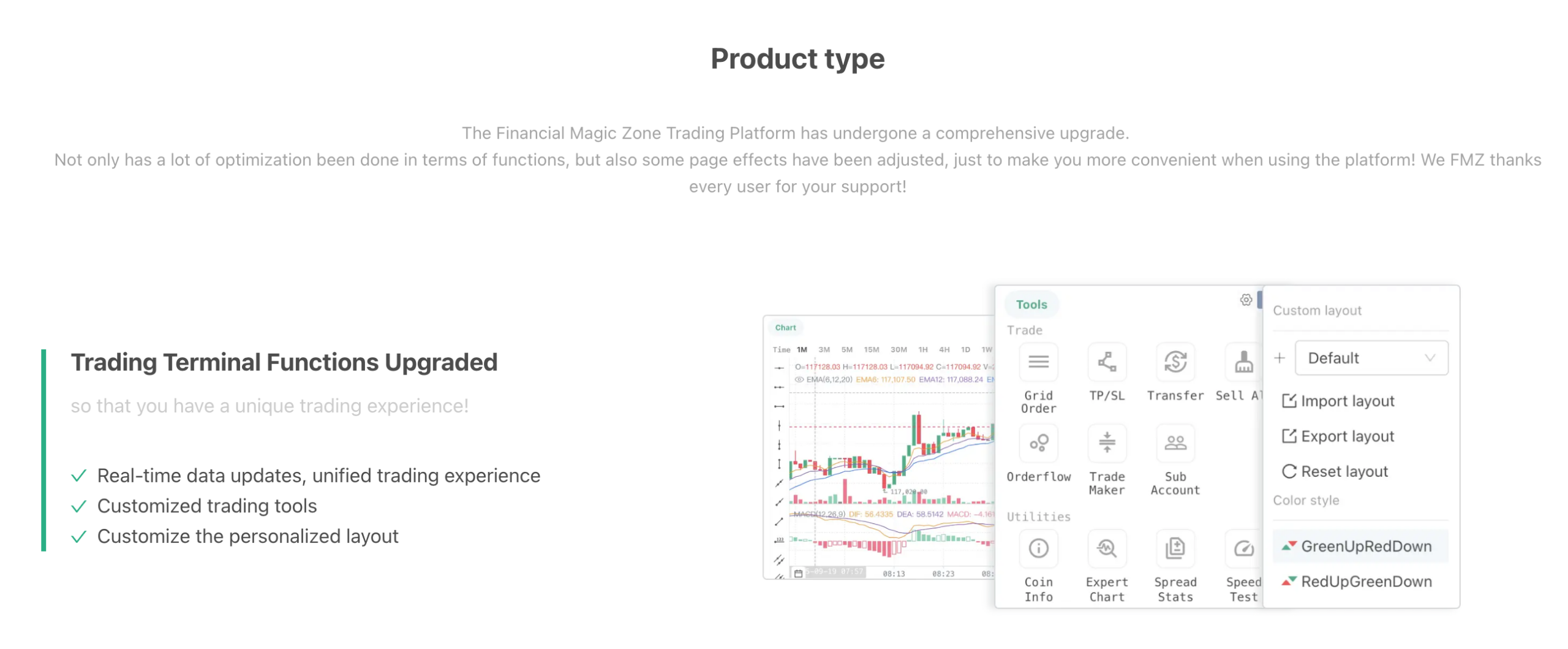1568x649 pixels.
Task: Open the Transfer tool
Action: pyautogui.click(x=1175, y=363)
